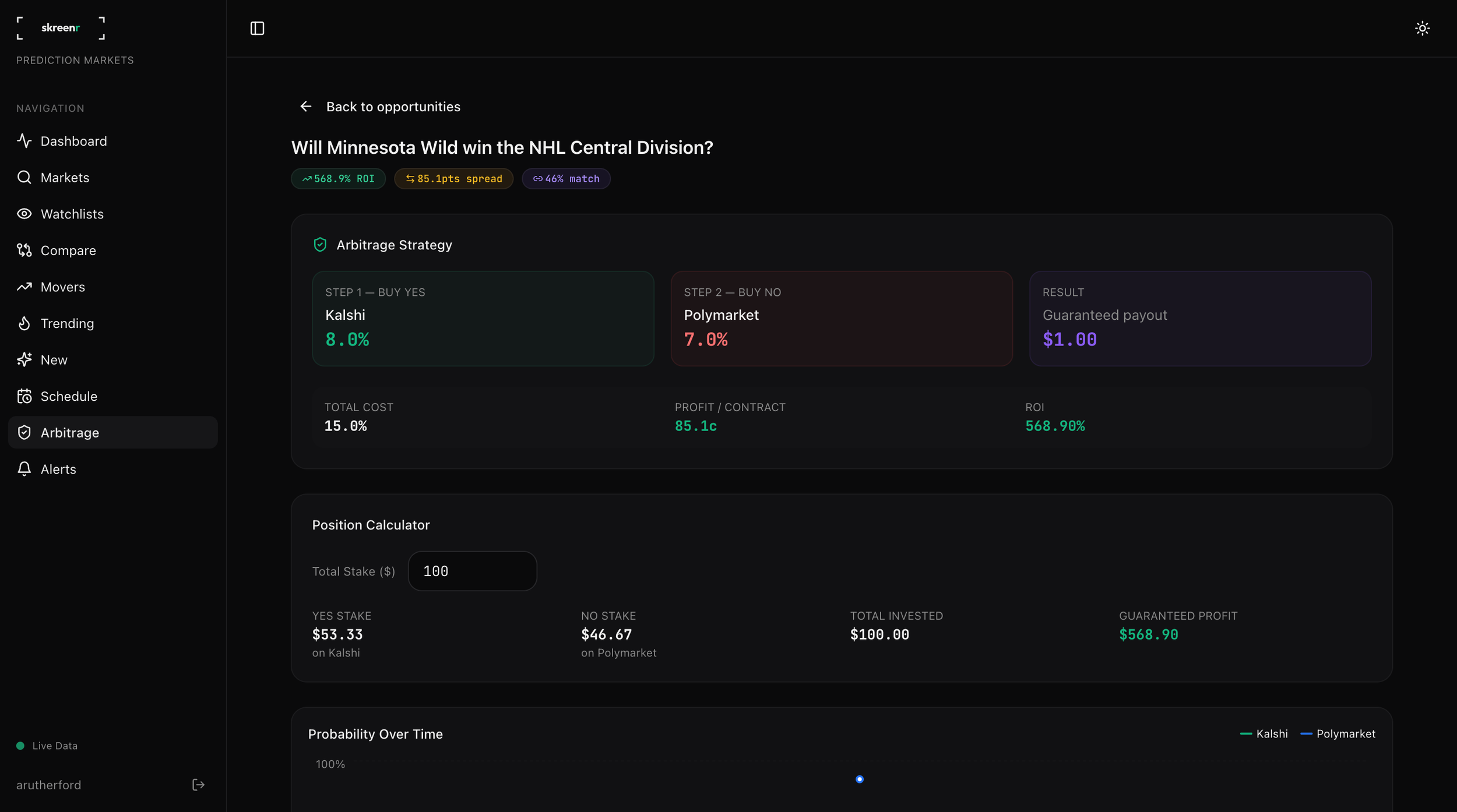Click the arutherford username
This screenshot has width=1457, height=812.
coord(49,785)
